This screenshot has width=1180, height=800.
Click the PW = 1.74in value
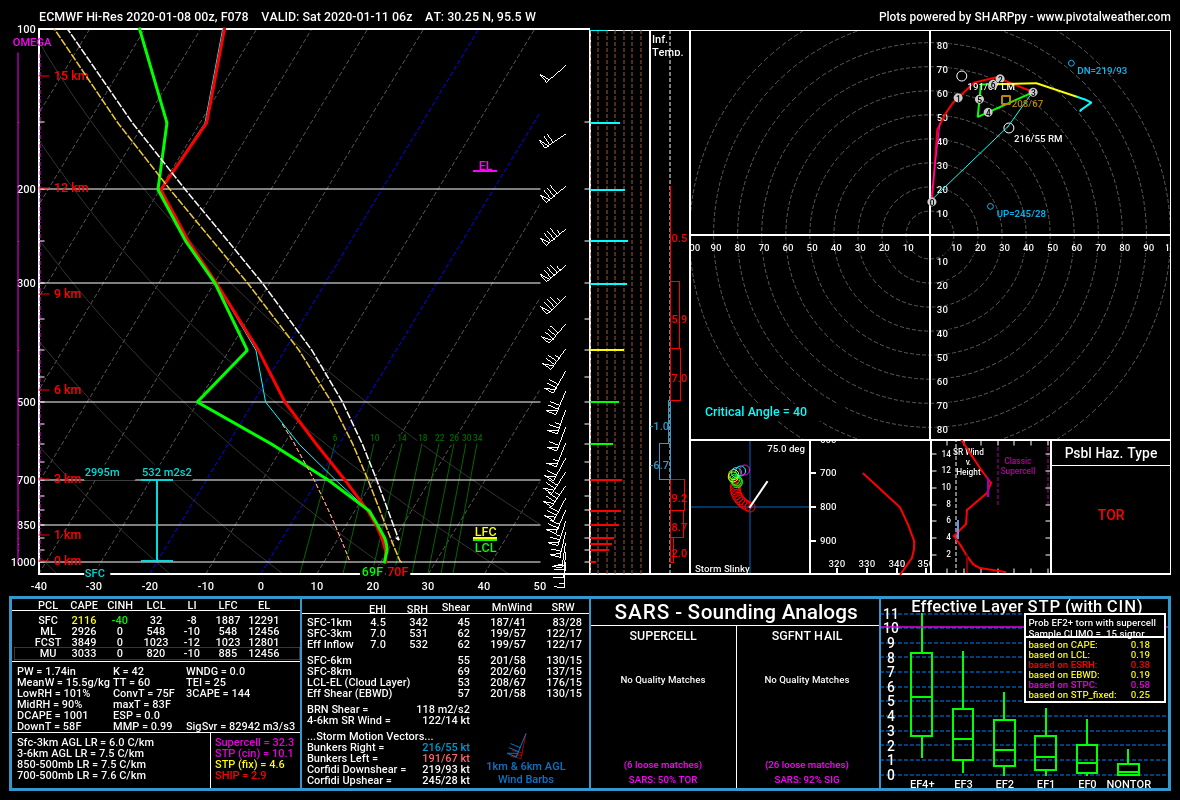pos(46,671)
